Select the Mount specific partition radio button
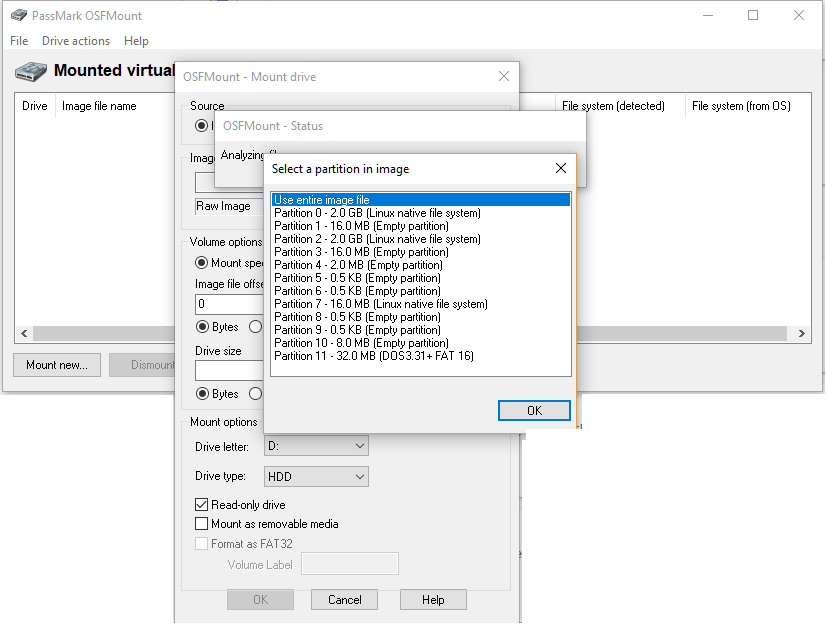 (x=201, y=262)
